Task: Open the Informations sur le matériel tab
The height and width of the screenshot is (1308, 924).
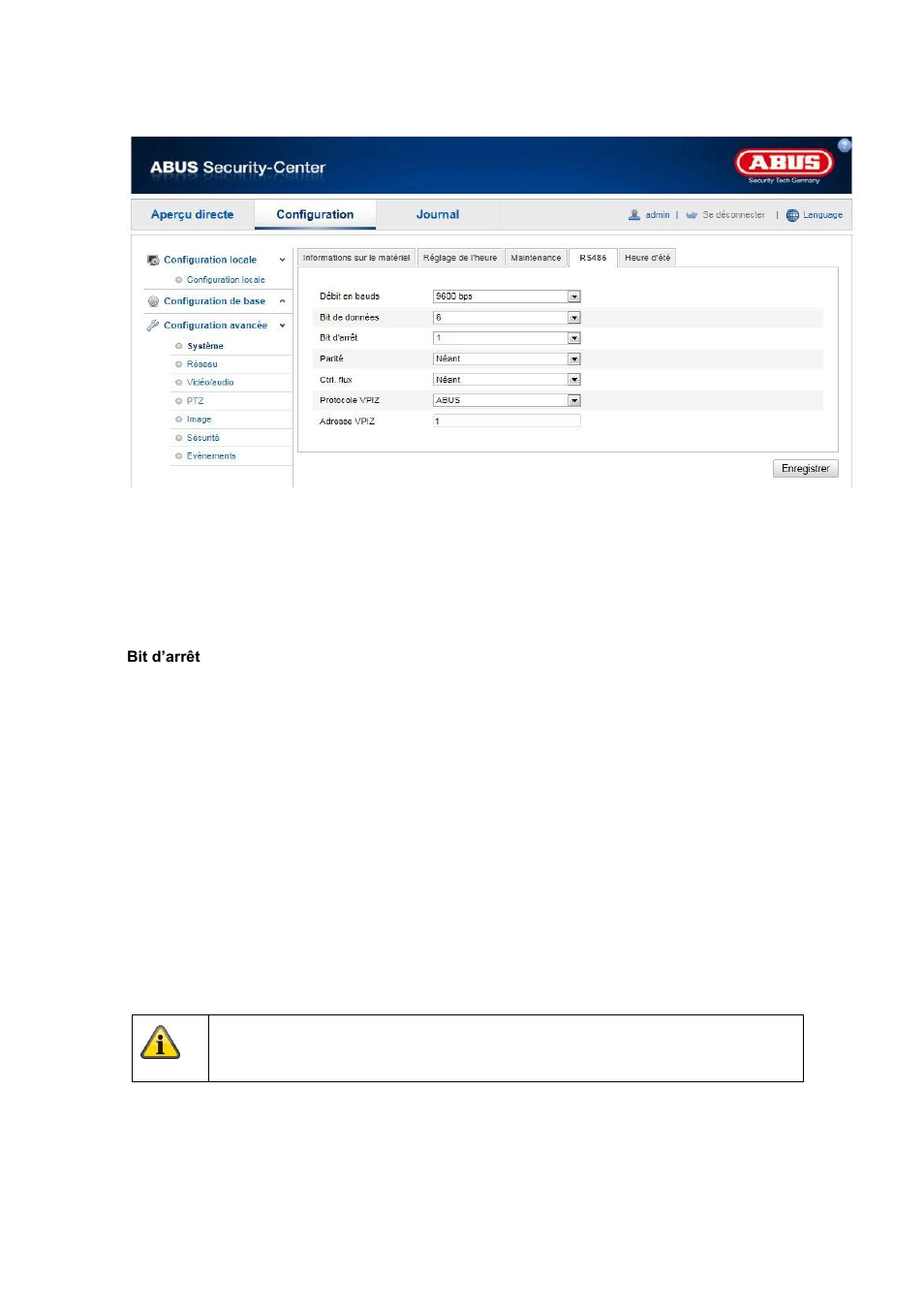Action: coord(355,258)
